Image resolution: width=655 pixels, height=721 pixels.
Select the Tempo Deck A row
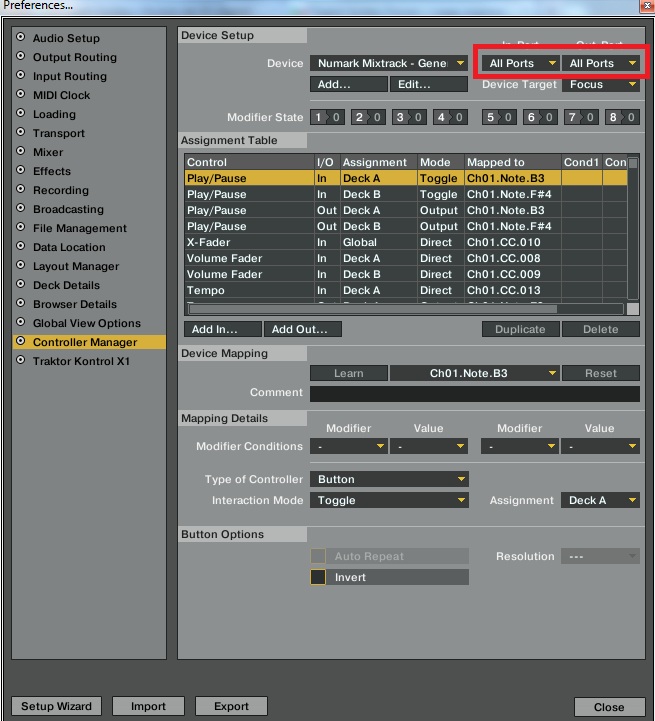click(406, 291)
